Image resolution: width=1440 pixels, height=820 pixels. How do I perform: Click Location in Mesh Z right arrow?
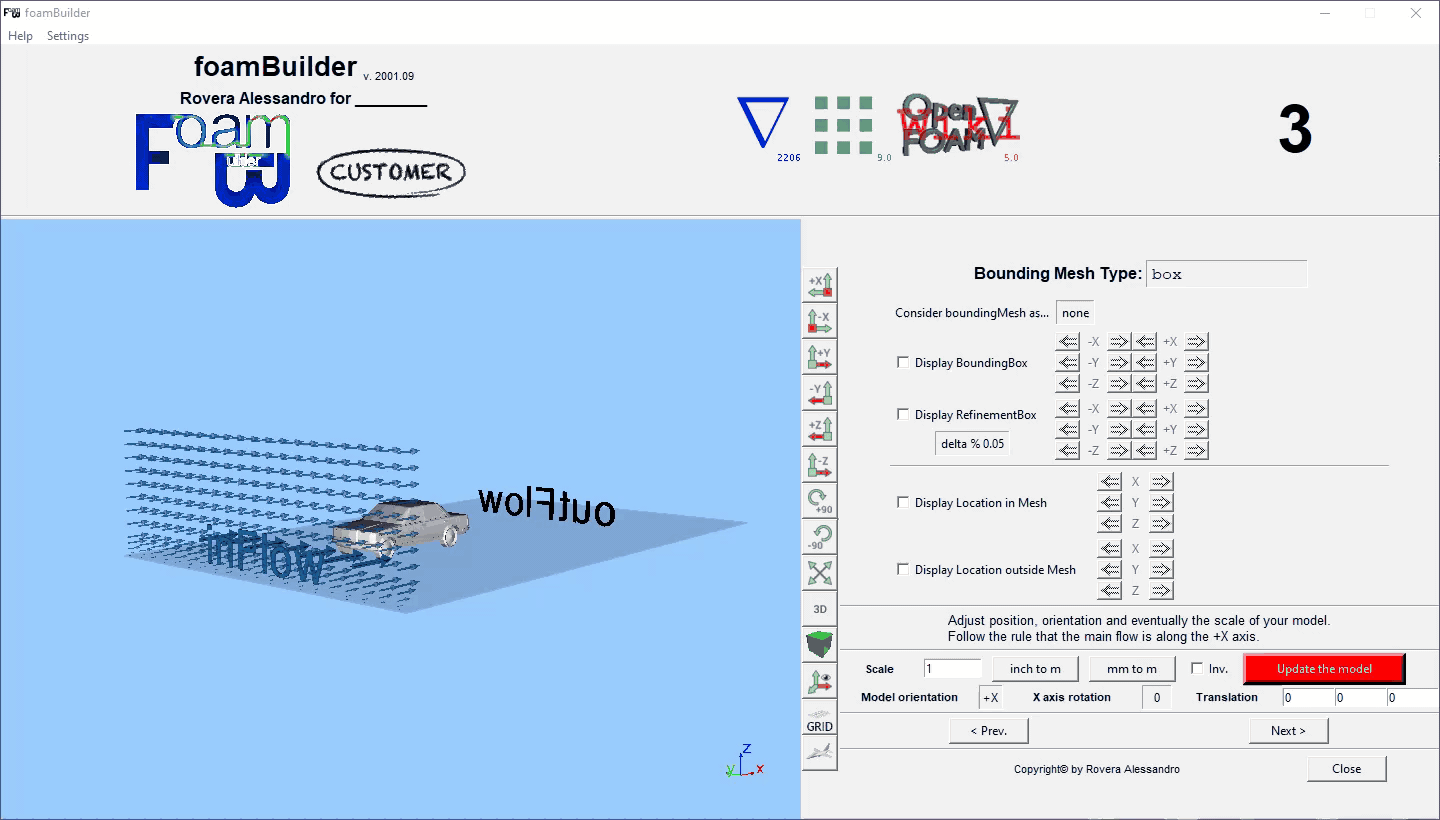point(1161,524)
